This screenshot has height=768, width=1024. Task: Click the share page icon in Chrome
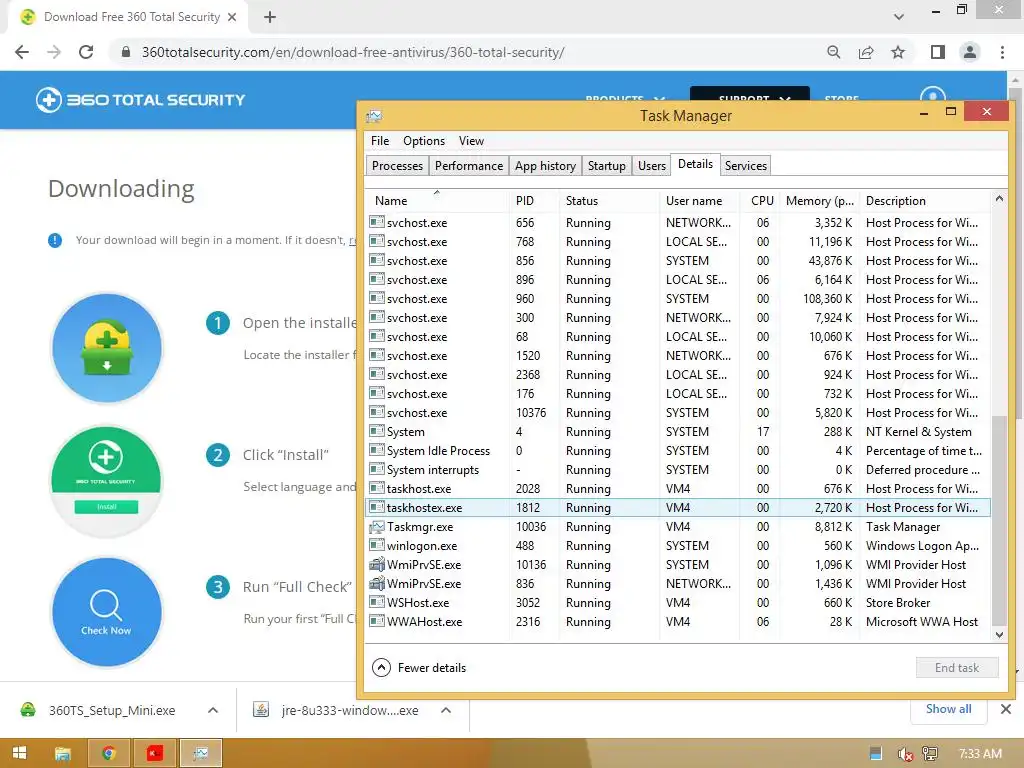tap(866, 52)
